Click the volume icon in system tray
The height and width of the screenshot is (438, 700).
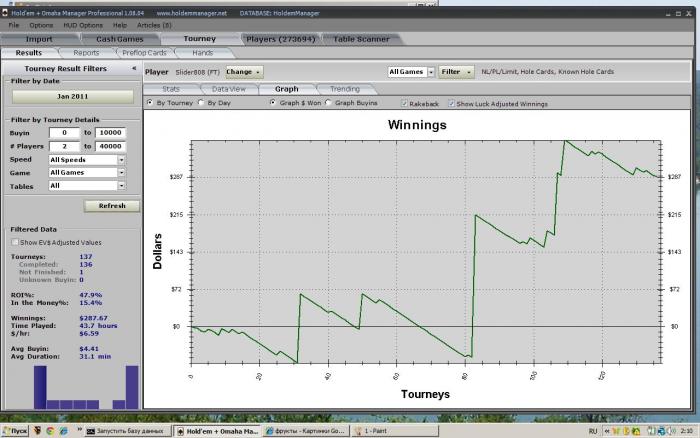click(671, 431)
